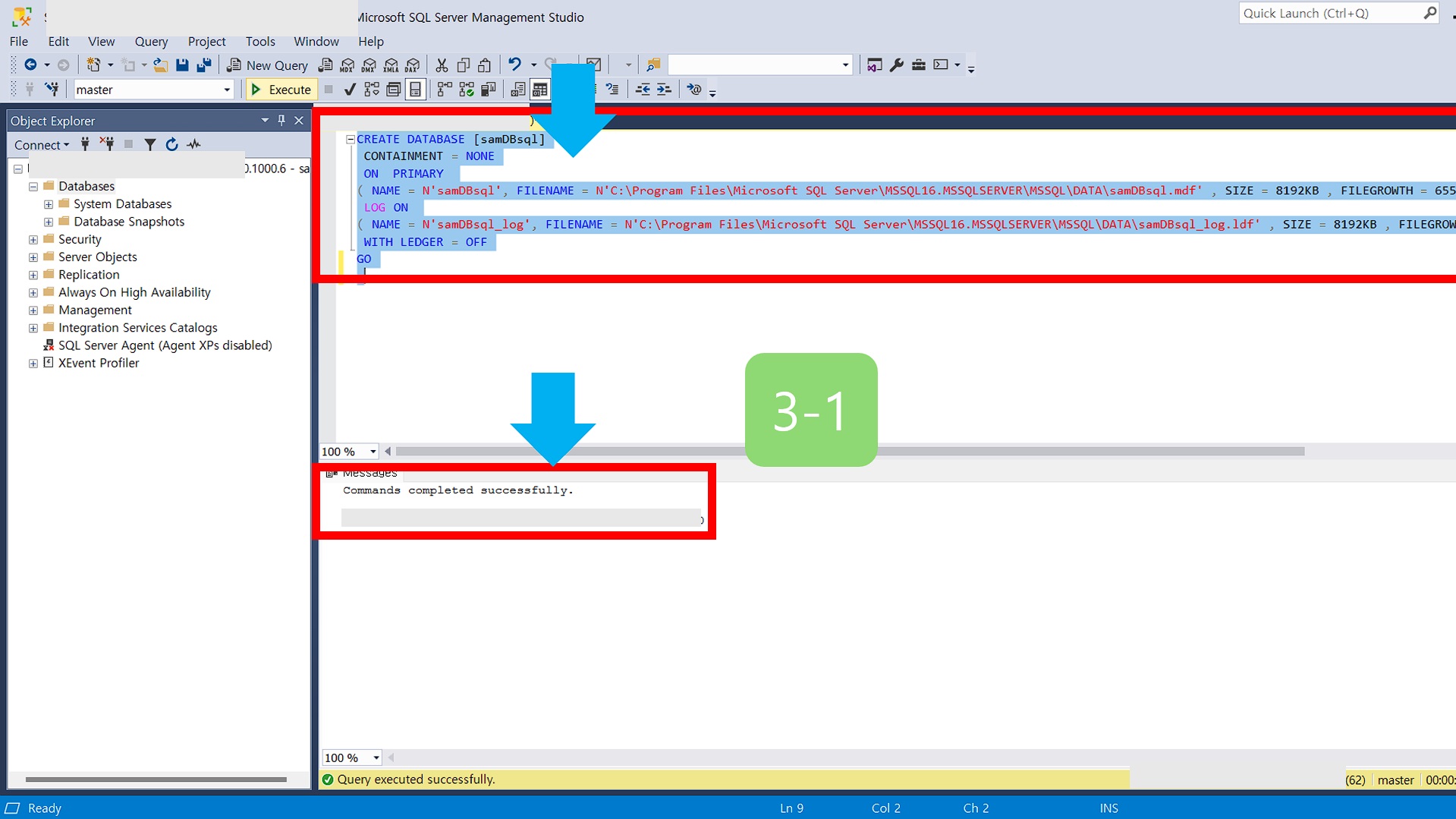Click the Undo arrow icon

coord(514,65)
